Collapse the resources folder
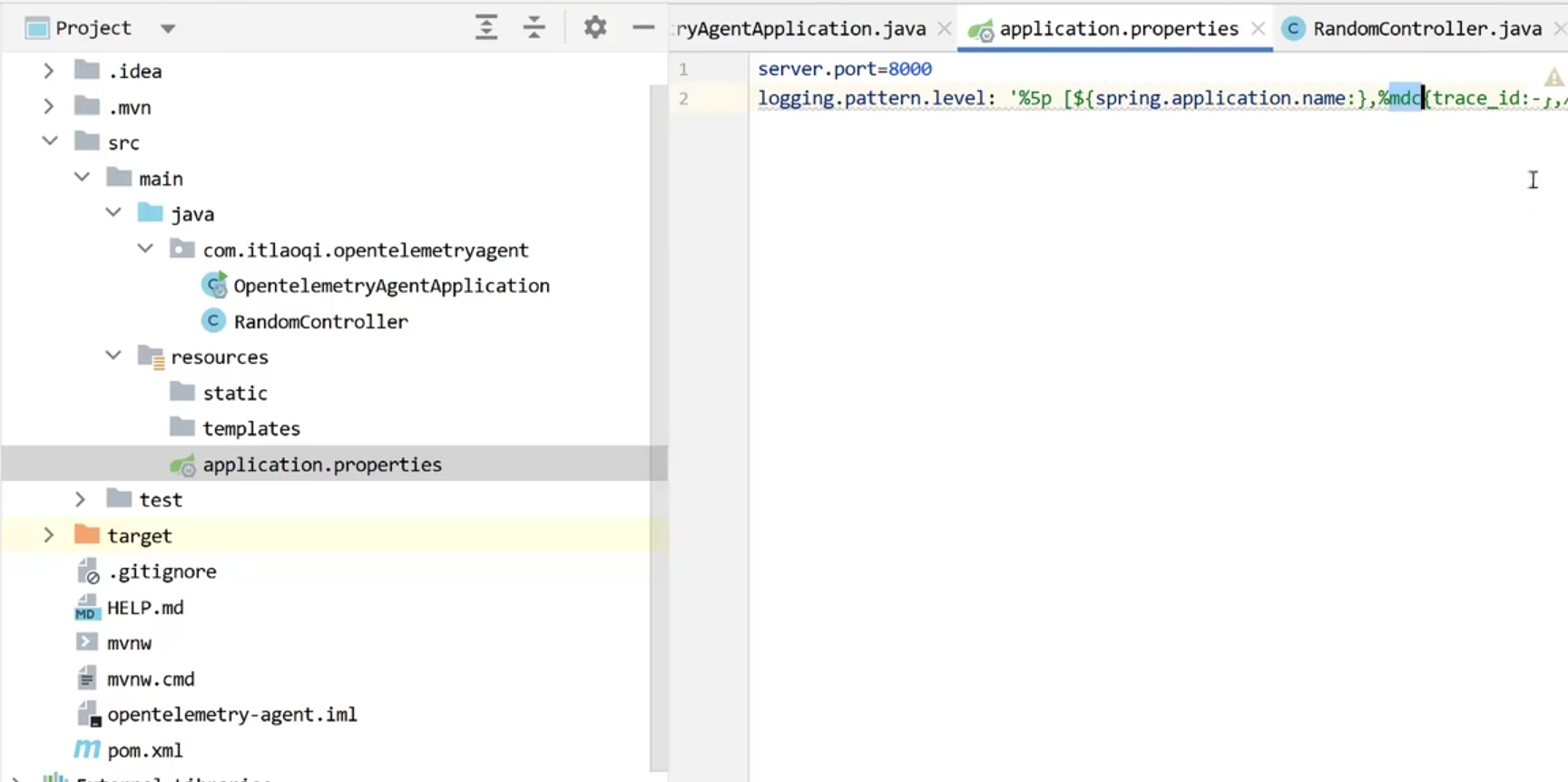1568x782 pixels. pos(113,356)
